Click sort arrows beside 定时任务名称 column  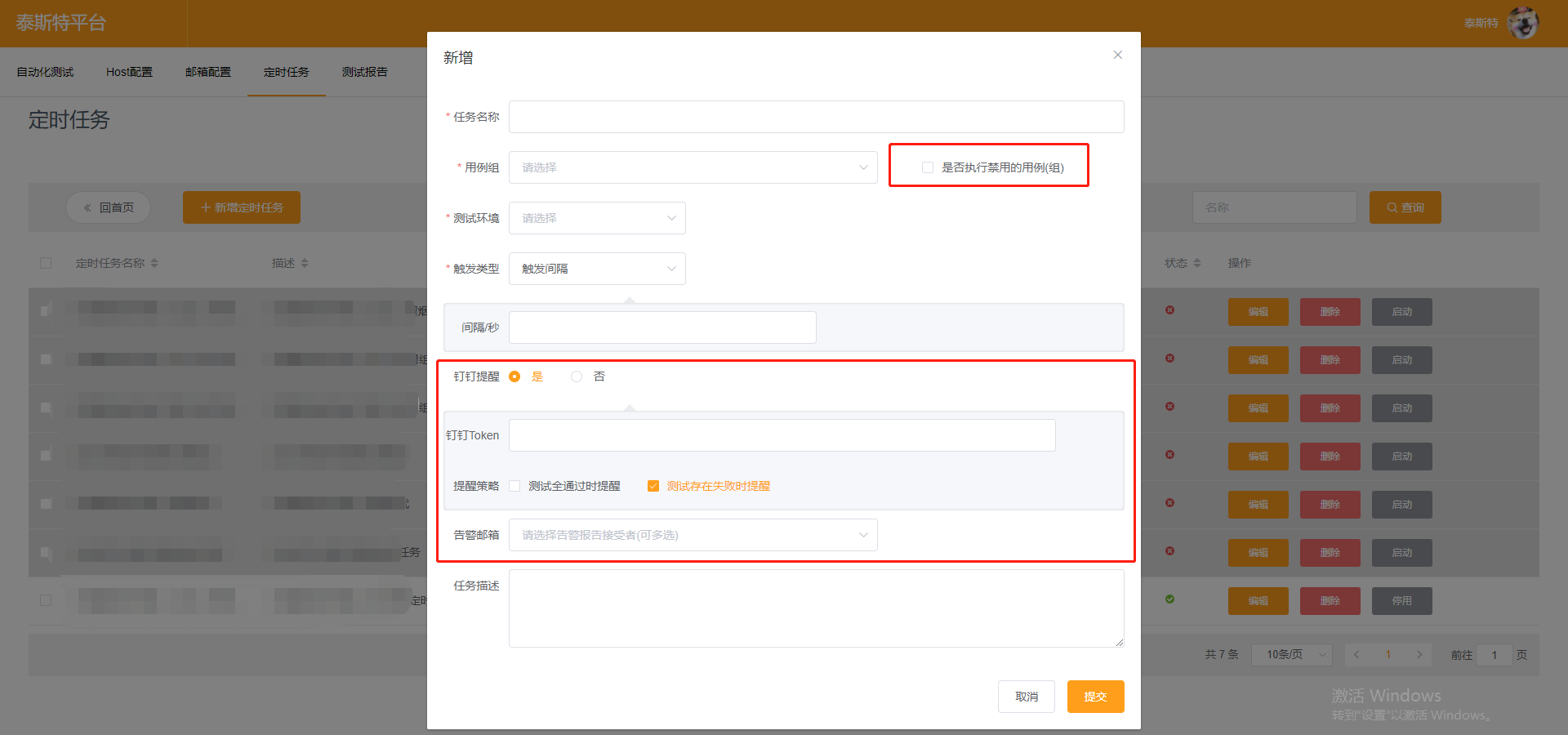pyautogui.click(x=154, y=263)
